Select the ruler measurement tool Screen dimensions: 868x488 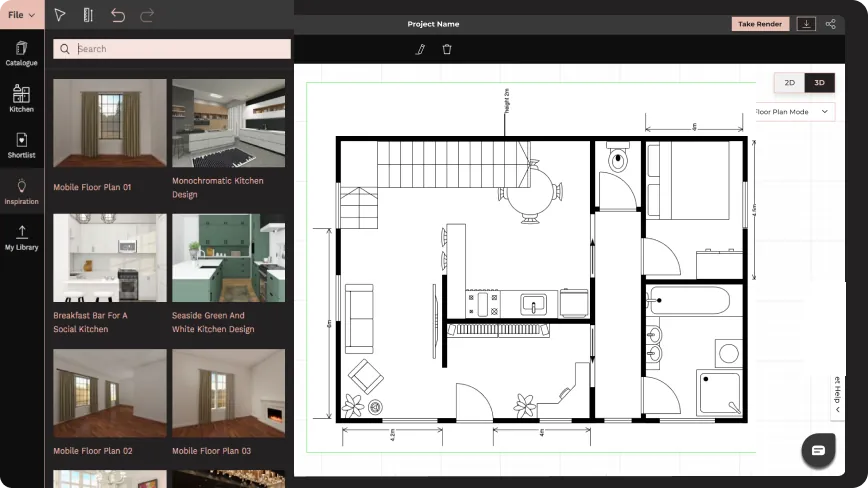pos(88,15)
